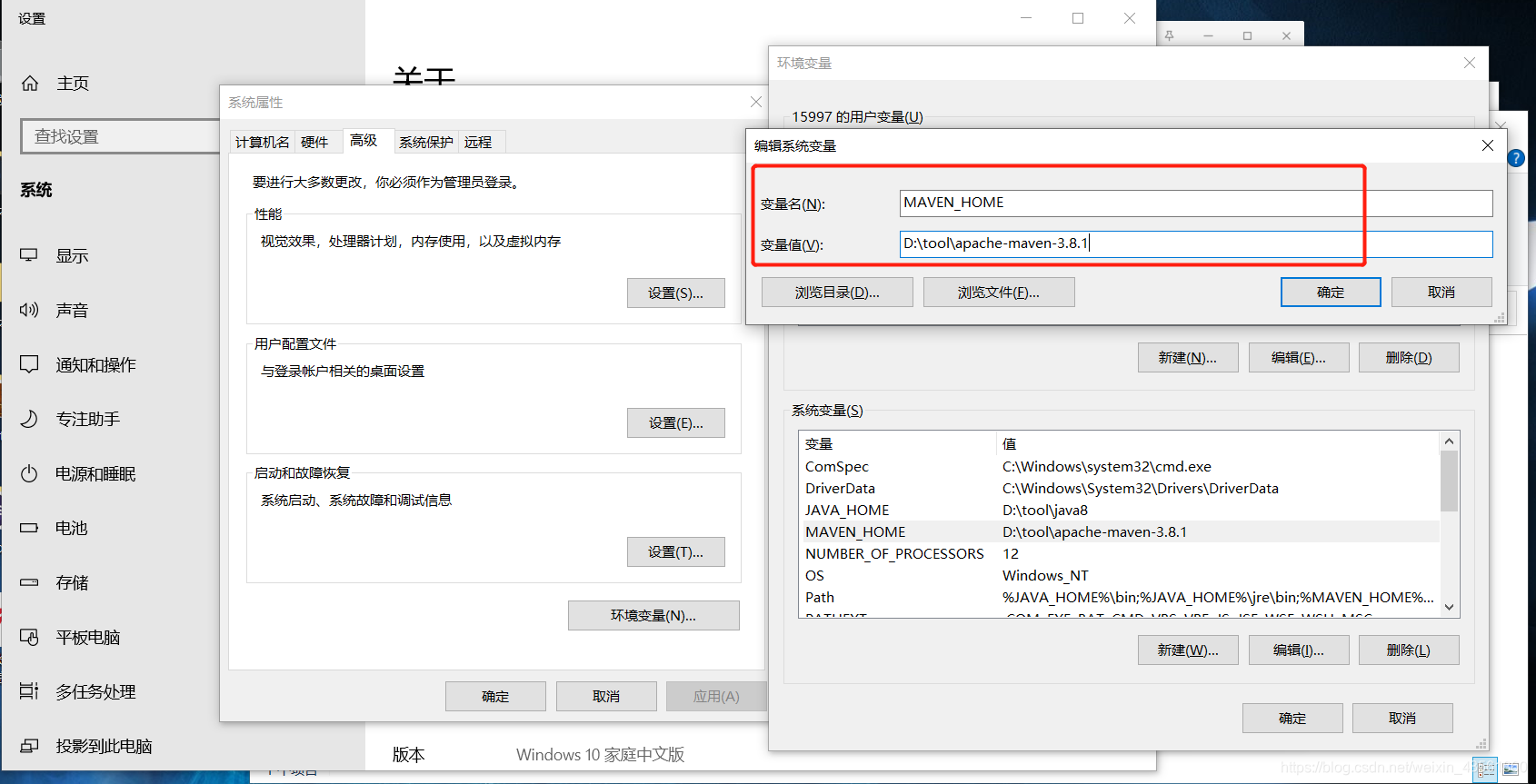Close the Edit System Variable (编辑系统变量) dialog
This screenshot has height=784, width=1536.
point(1488,145)
